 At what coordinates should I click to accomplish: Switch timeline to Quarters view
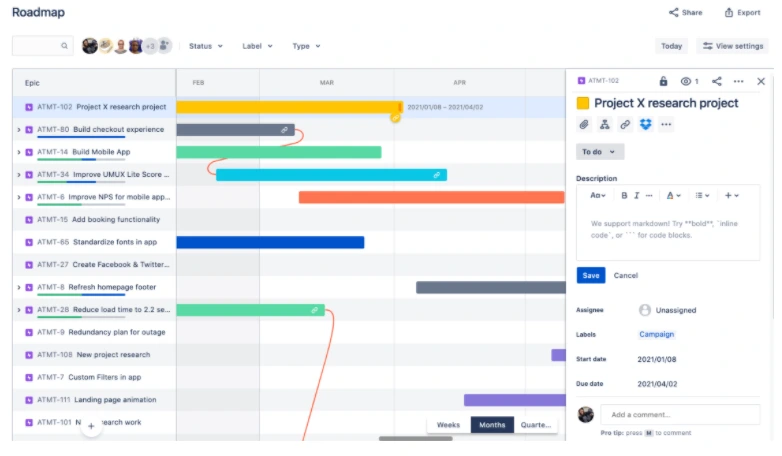536,425
